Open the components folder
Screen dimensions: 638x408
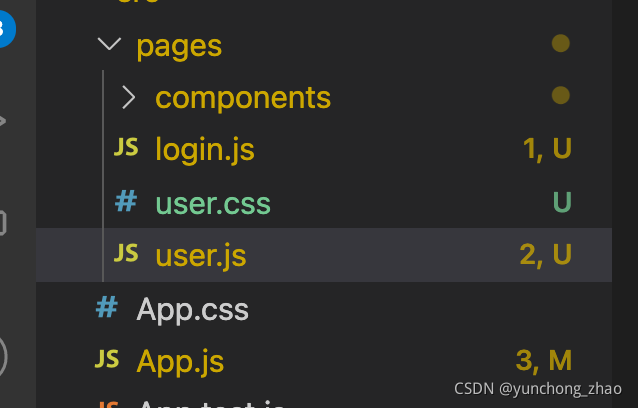click(243, 98)
